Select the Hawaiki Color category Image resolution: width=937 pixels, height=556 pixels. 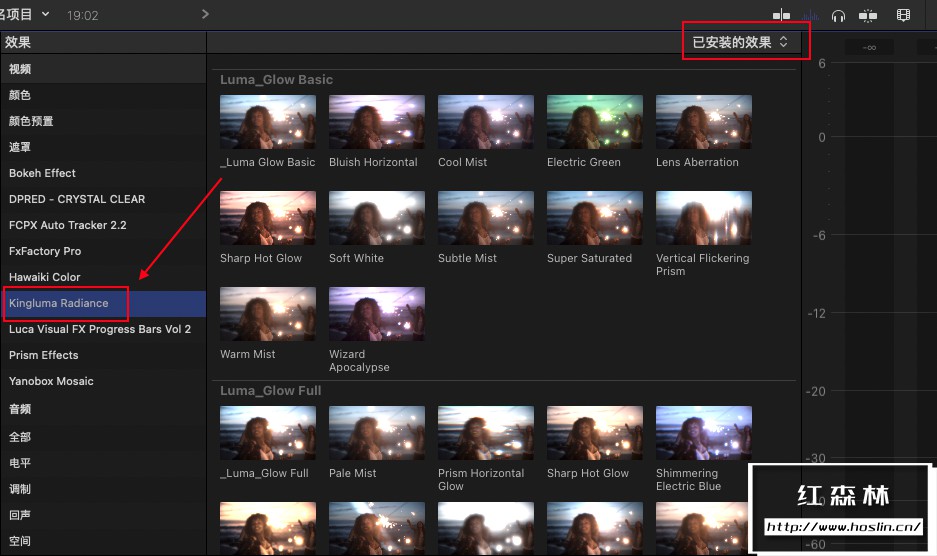pyautogui.click(x=103, y=277)
